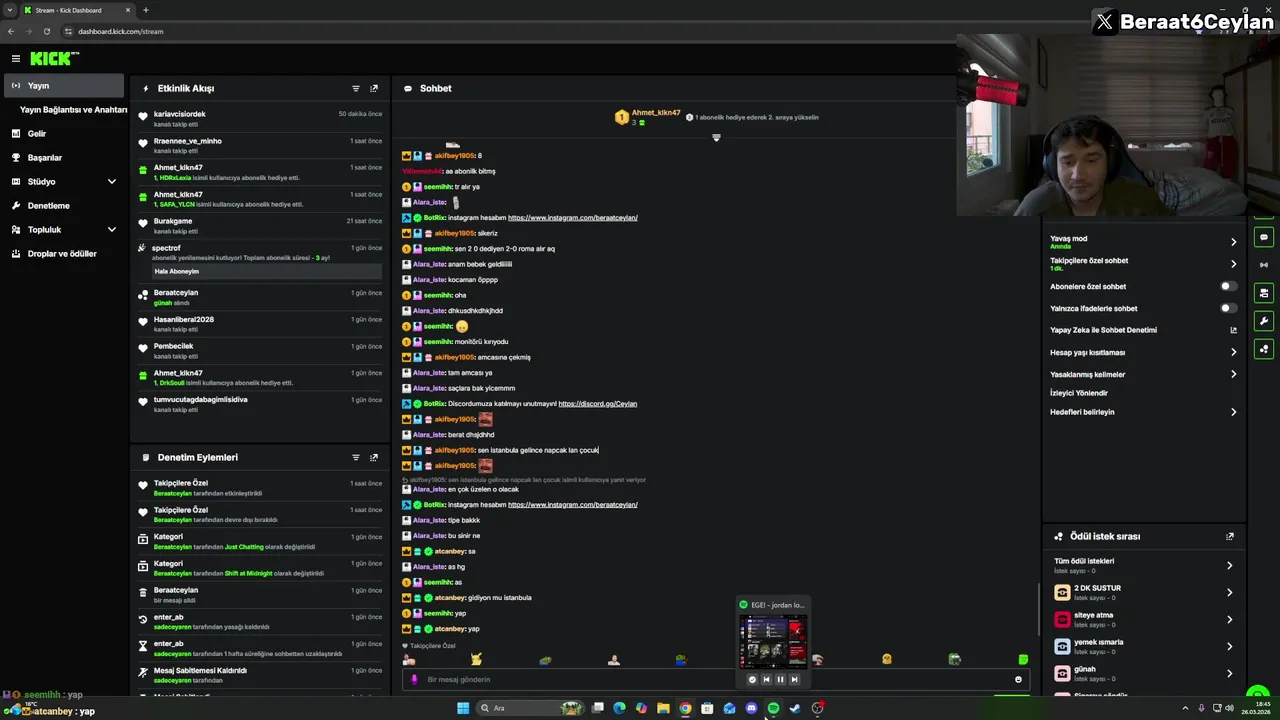Click the Bir mesaj gönderin input field
The image size is (1280, 720).
tap(715, 680)
